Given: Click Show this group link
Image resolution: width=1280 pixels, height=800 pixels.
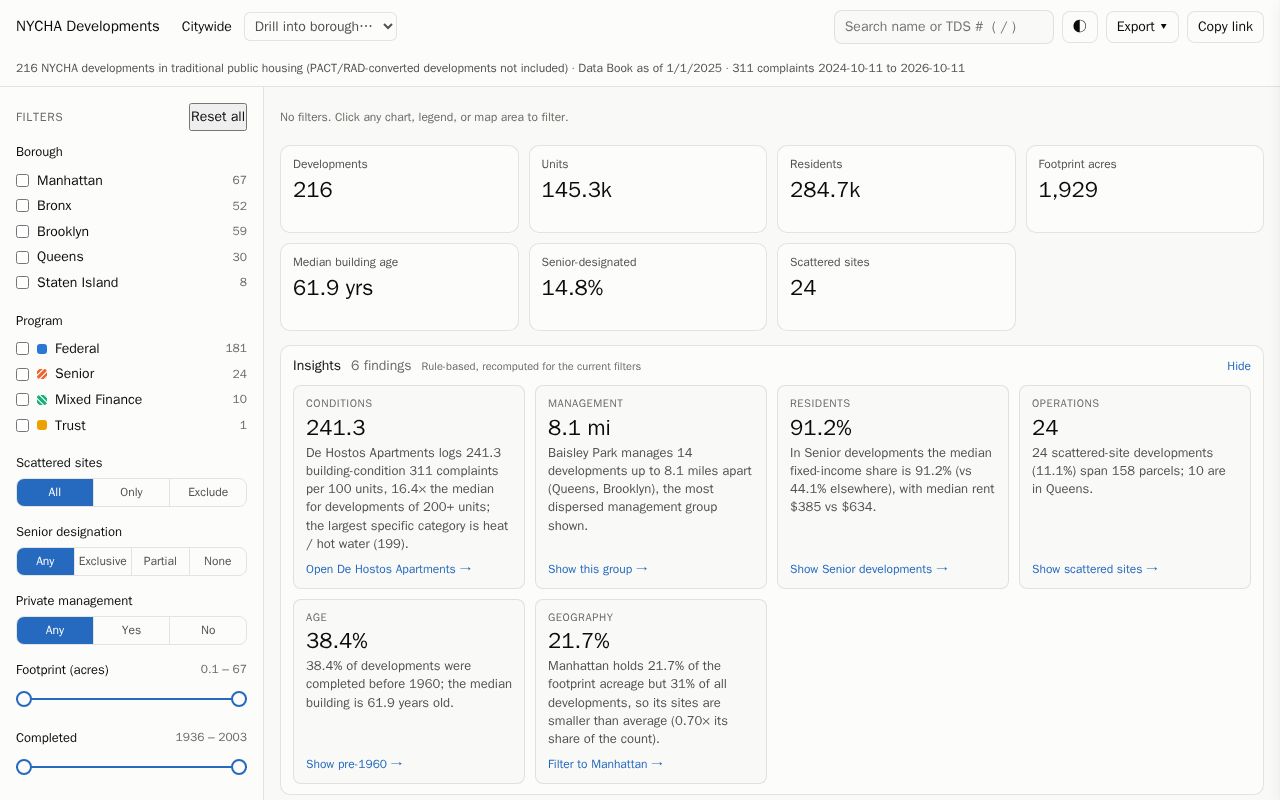Looking at the screenshot, I should point(598,569).
